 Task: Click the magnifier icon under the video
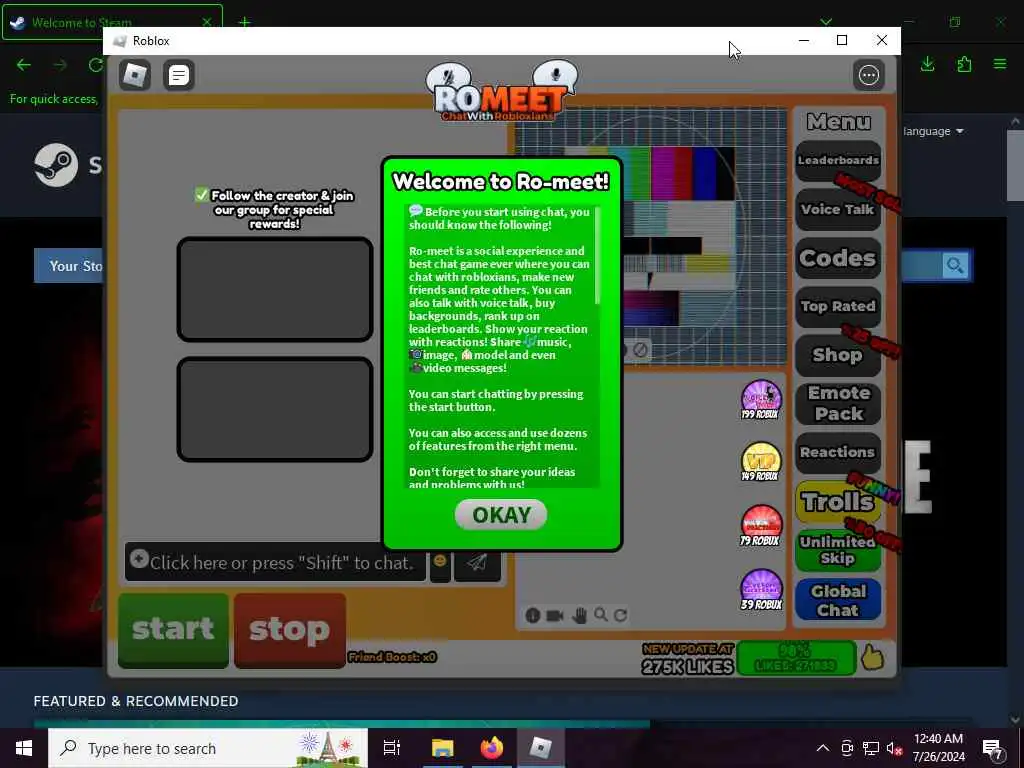click(x=601, y=615)
